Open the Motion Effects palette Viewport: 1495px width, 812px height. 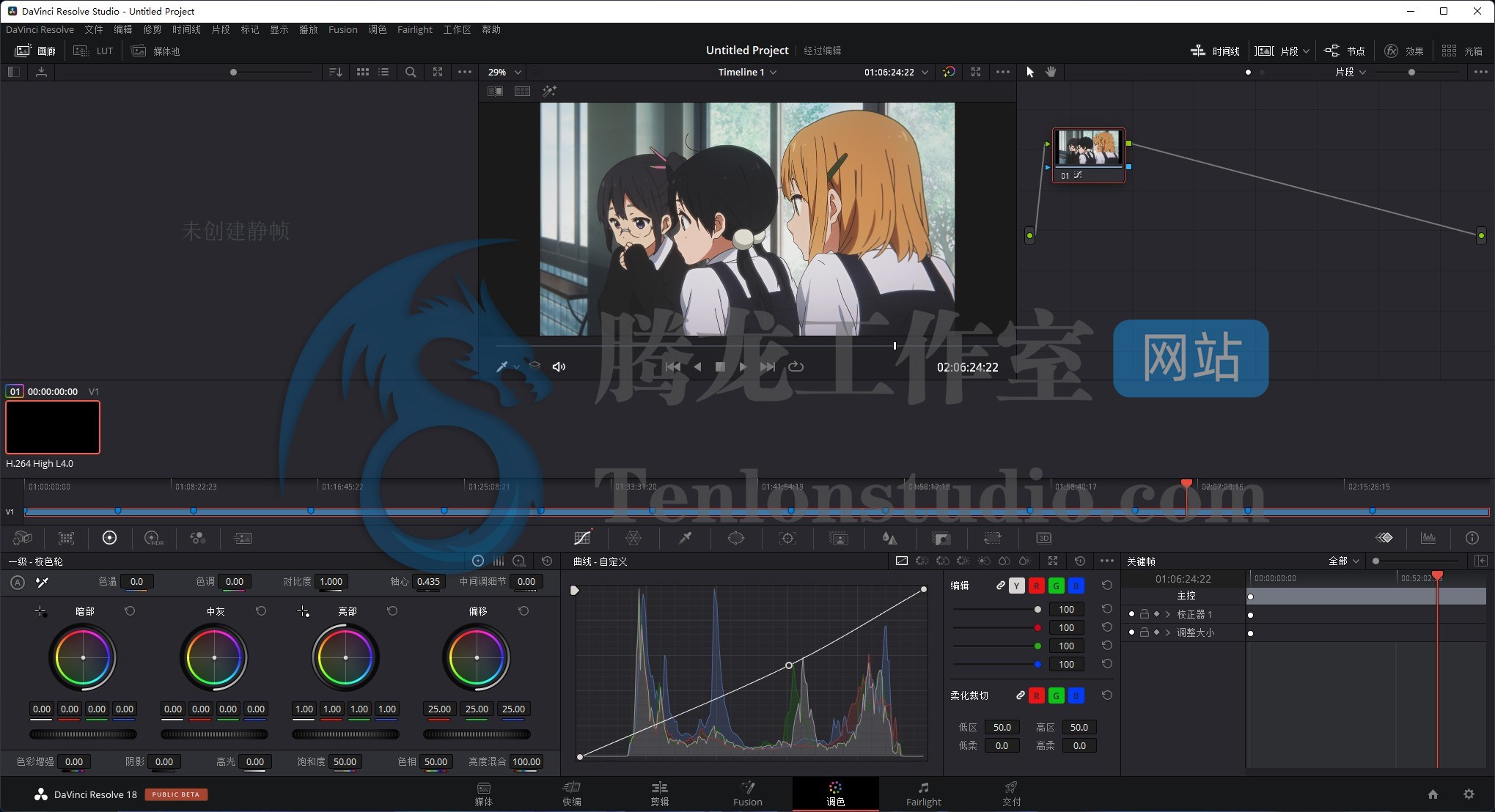pyautogui.click(x=242, y=538)
